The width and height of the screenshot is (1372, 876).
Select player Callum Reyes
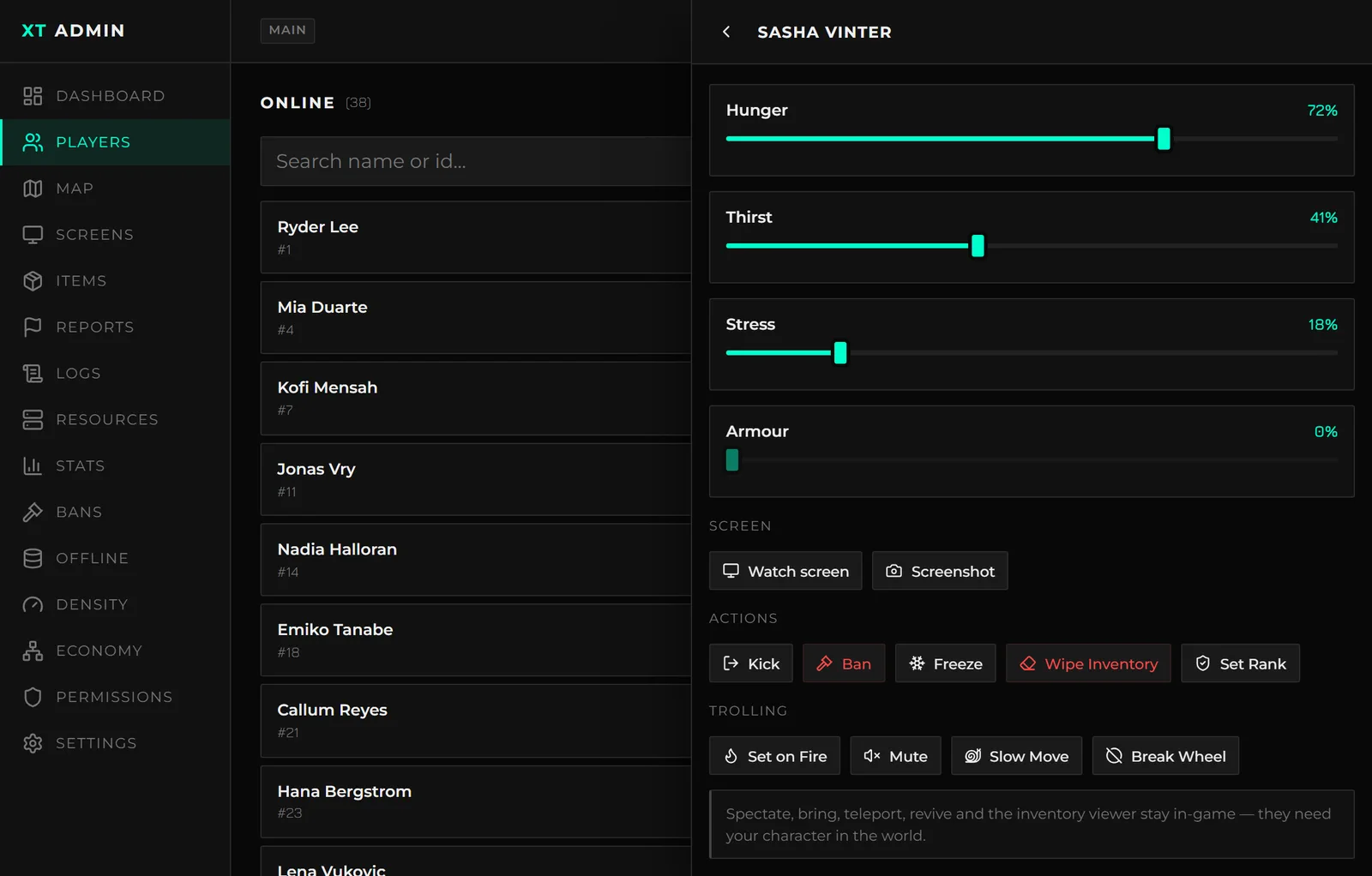point(476,721)
